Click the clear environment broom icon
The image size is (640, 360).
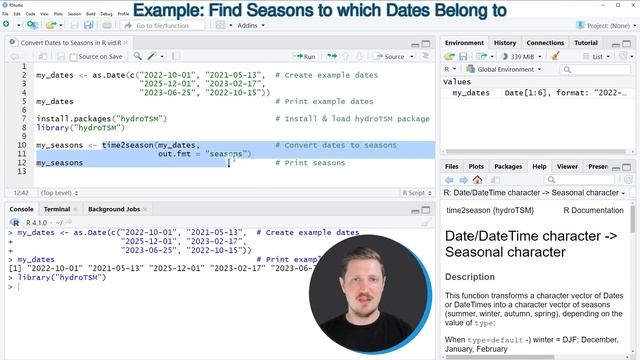click(x=555, y=56)
